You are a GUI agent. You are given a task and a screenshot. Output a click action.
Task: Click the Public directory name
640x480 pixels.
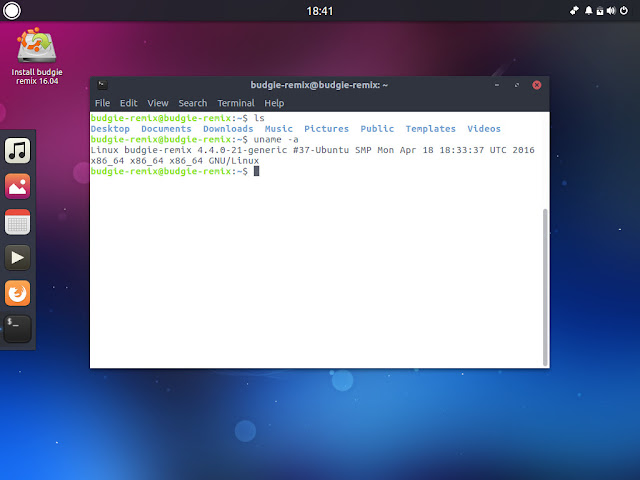[x=377, y=129]
